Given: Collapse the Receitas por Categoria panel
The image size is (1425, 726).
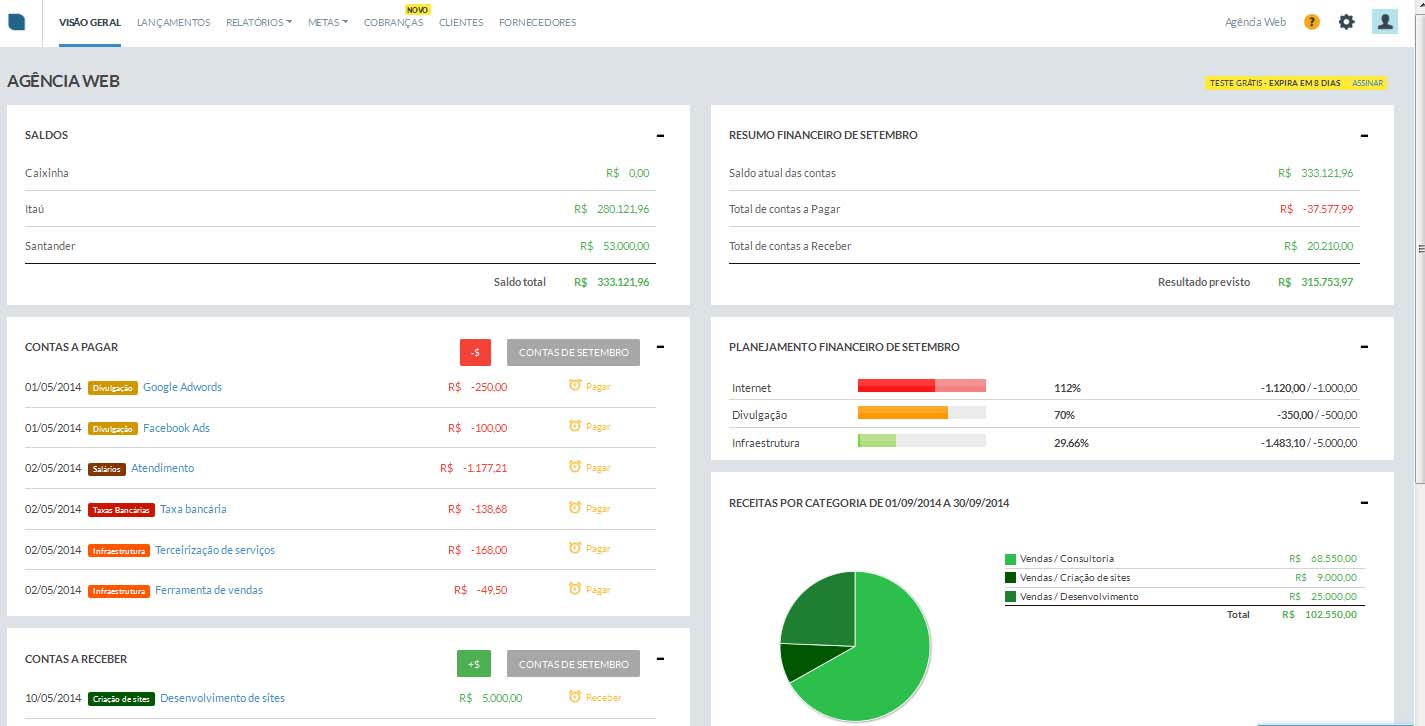Looking at the screenshot, I should pos(1364,503).
